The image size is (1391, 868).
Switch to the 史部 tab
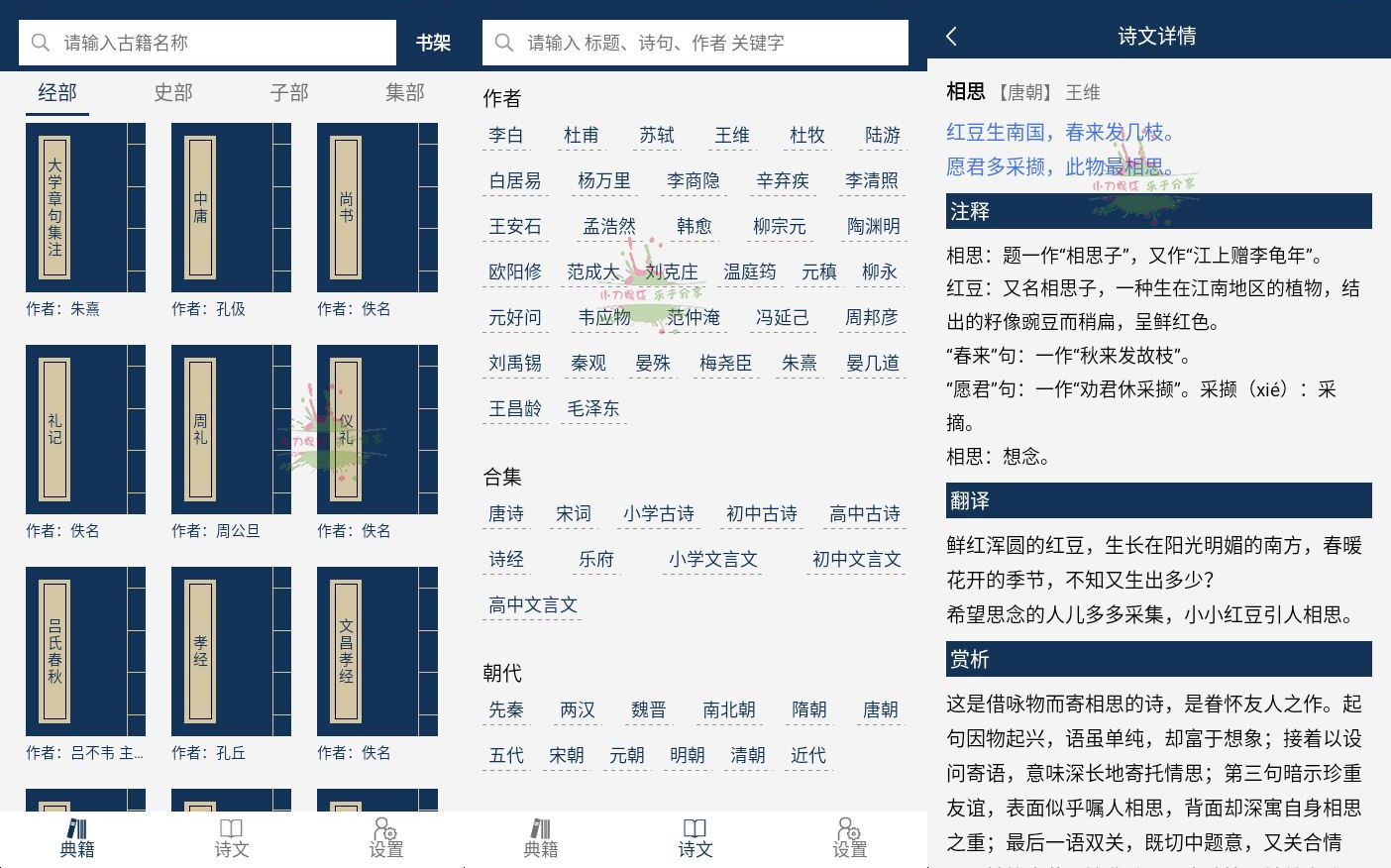click(172, 92)
